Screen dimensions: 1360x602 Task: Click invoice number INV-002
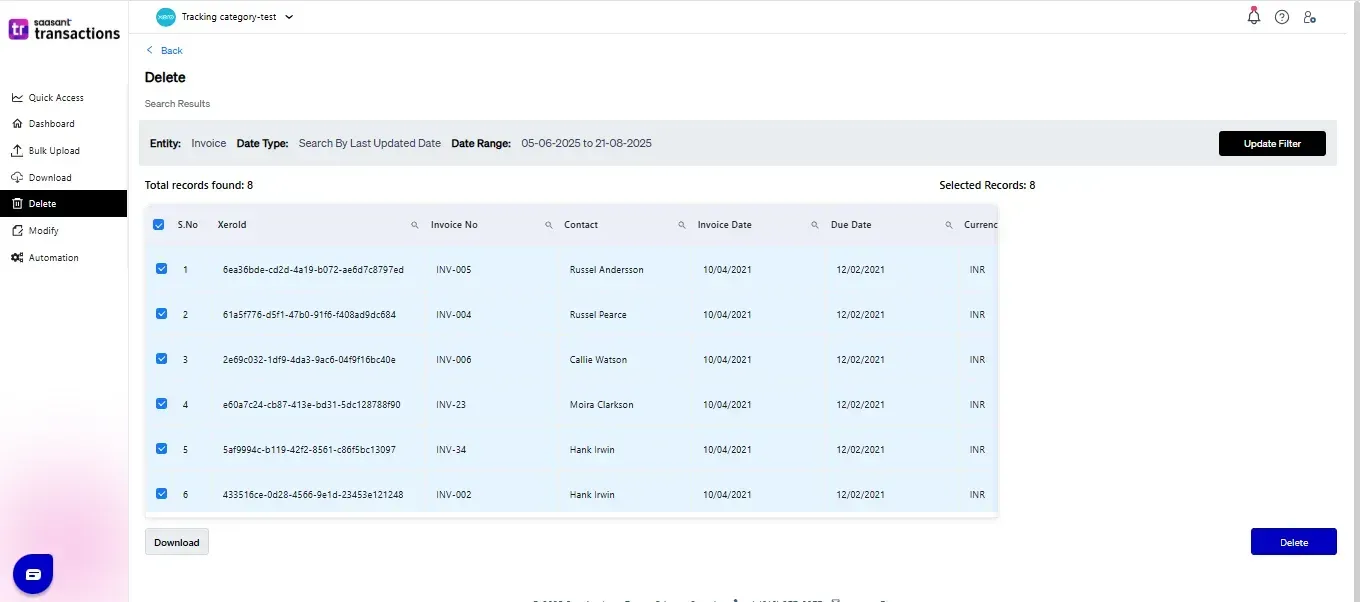pos(454,495)
